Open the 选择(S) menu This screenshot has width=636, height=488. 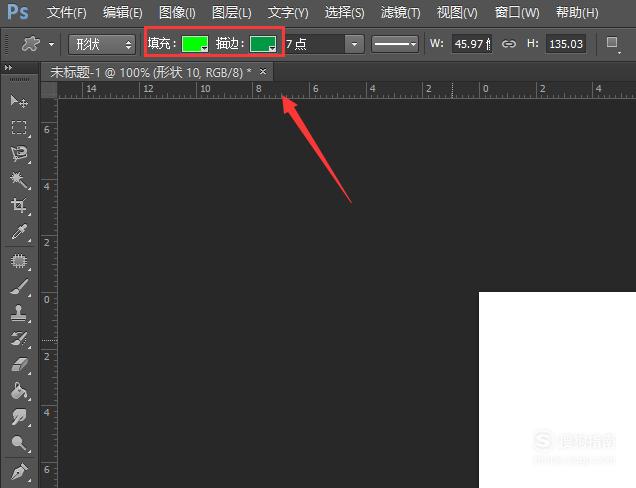point(344,13)
